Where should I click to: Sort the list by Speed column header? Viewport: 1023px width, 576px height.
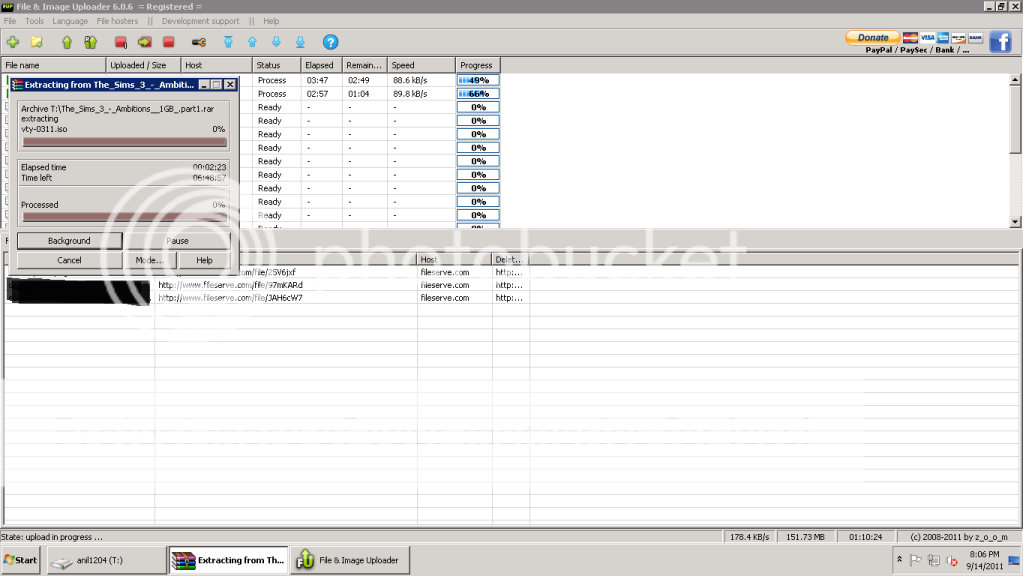pos(421,66)
